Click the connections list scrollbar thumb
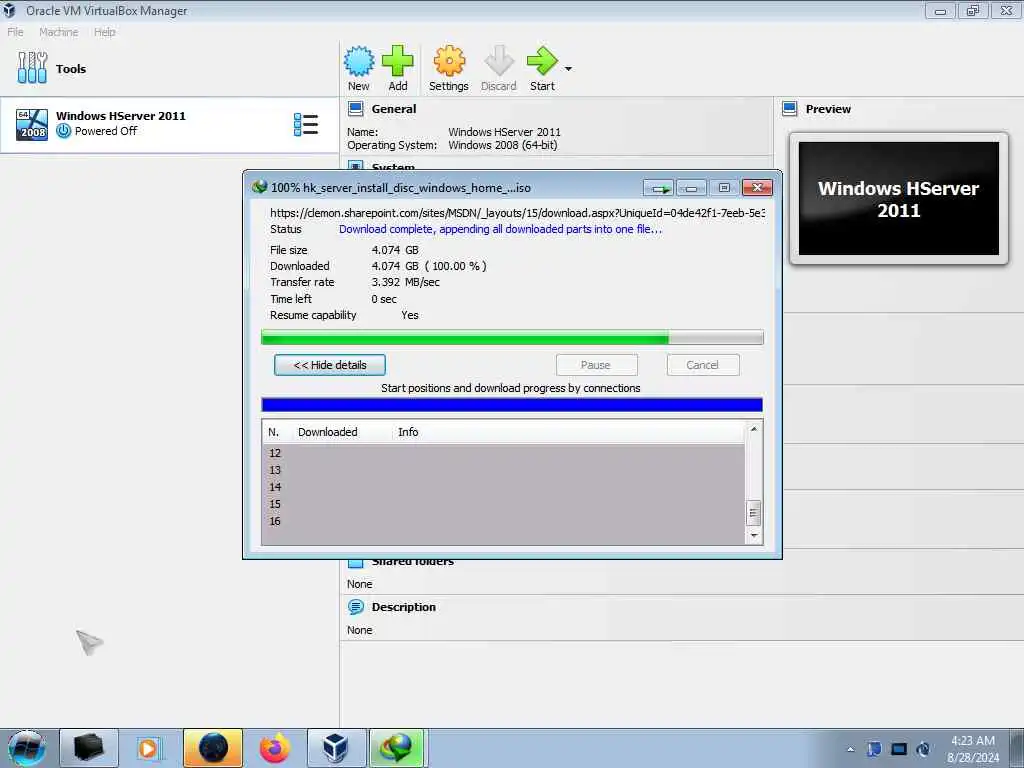The height and width of the screenshot is (768, 1024). point(754,513)
